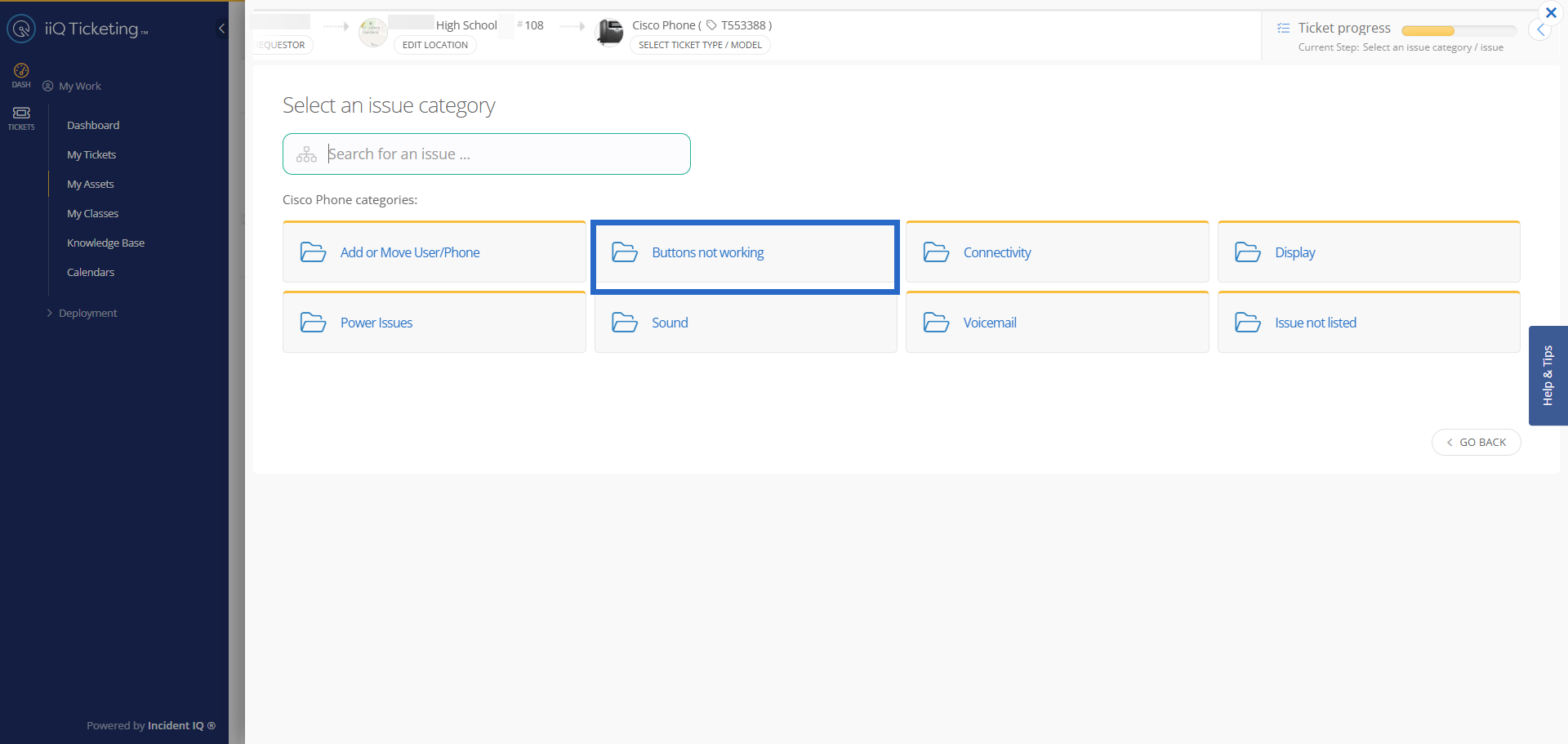The image size is (1568, 744).
Task: Click the Display folder icon
Action: pyautogui.click(x=1247, y=252)
